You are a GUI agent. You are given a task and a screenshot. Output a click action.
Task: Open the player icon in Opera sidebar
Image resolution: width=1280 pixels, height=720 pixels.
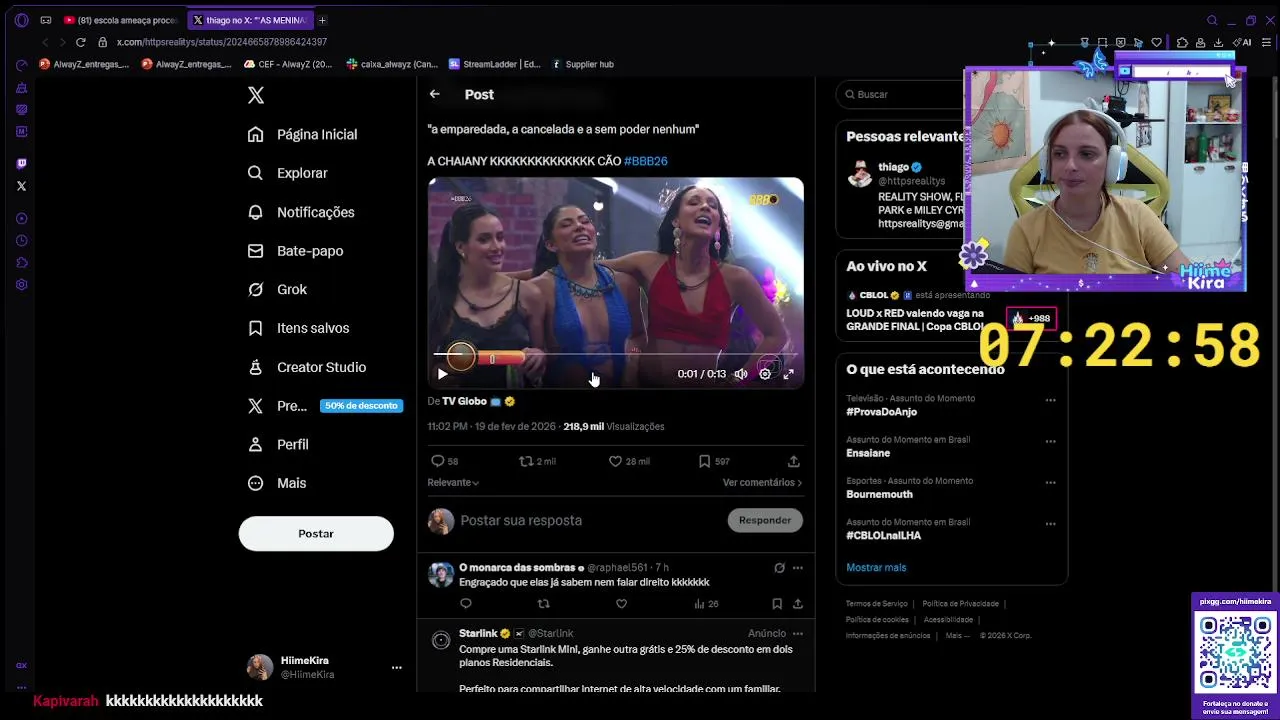point(21,218)
